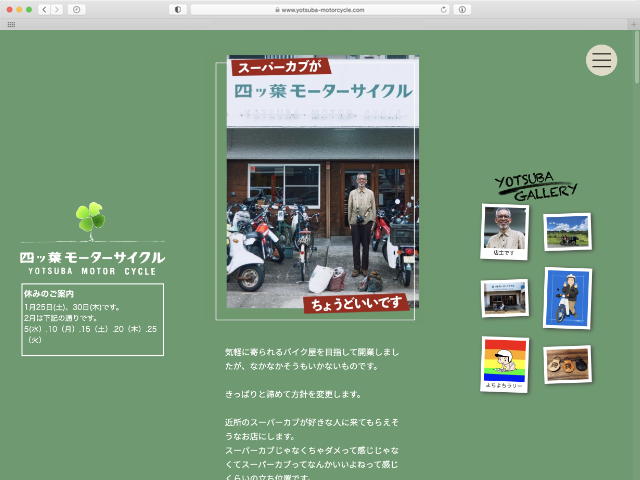This screenshot has height=480, width=640.
Task: Click the 四ッ葉モーターサイクル site title
Action: pyautogui.click(x=93, y=257)
